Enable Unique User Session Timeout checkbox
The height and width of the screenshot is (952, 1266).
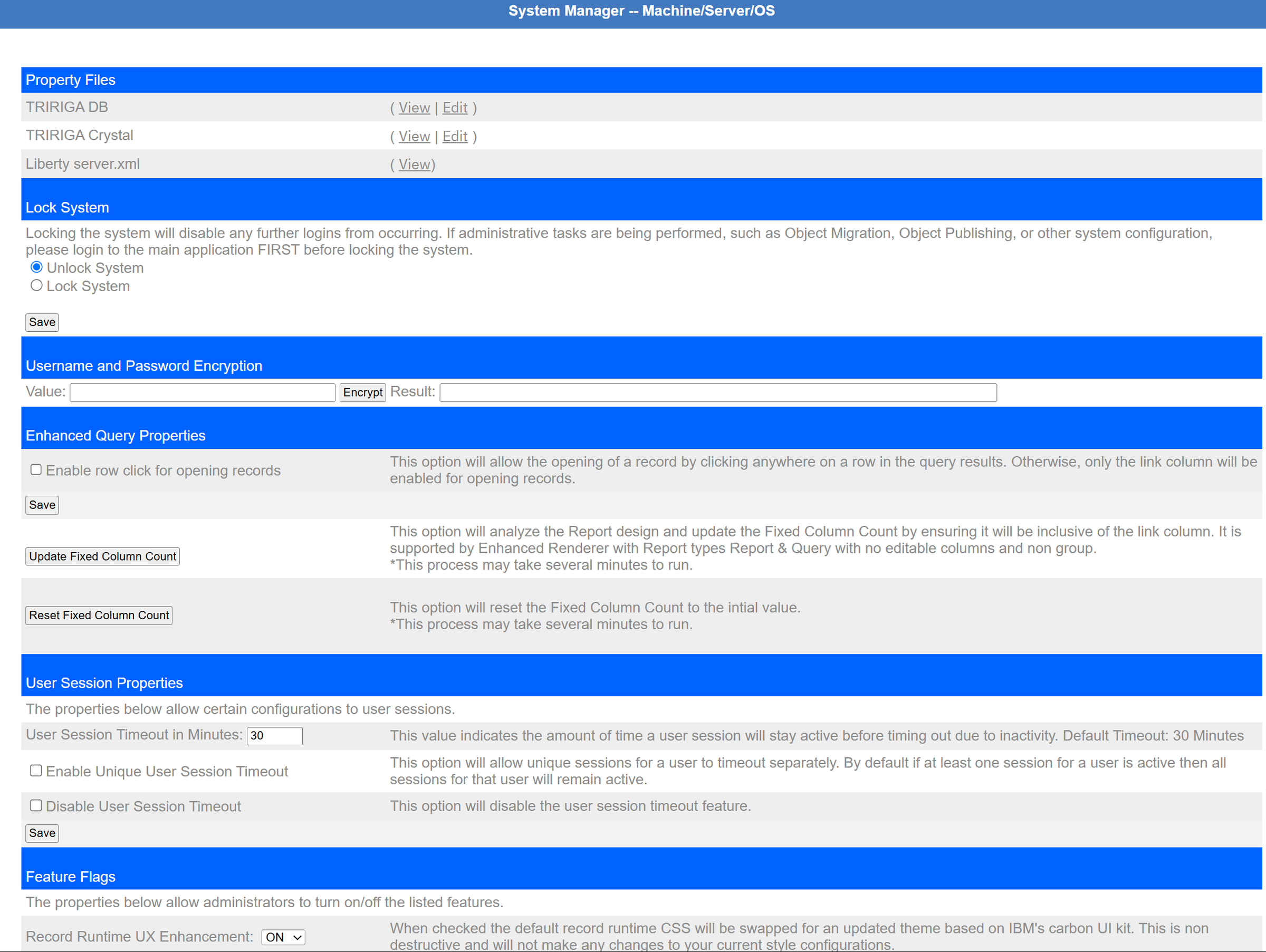click(36, 771)
